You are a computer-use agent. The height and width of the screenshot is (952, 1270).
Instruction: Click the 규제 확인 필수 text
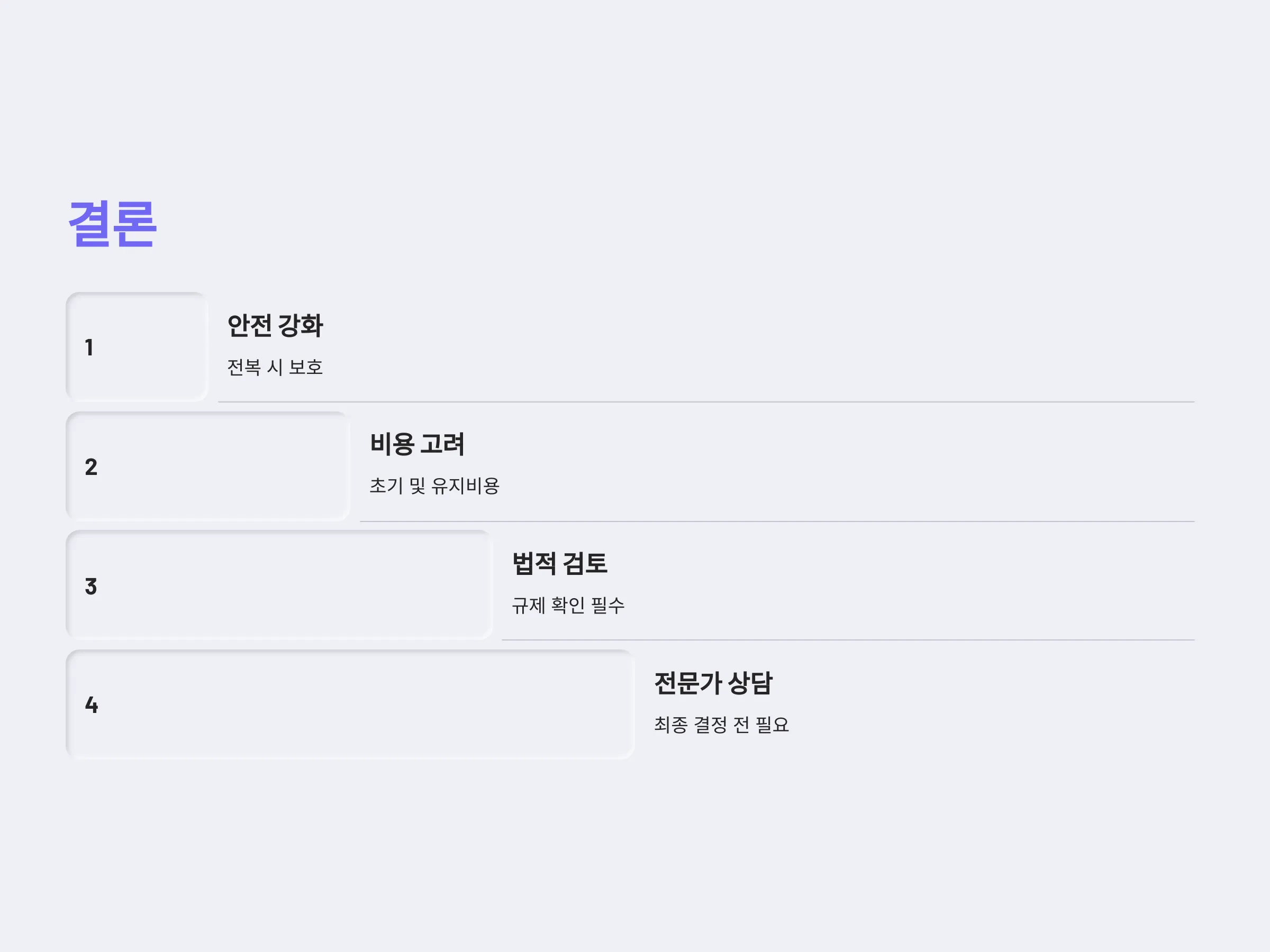[568, 606]
